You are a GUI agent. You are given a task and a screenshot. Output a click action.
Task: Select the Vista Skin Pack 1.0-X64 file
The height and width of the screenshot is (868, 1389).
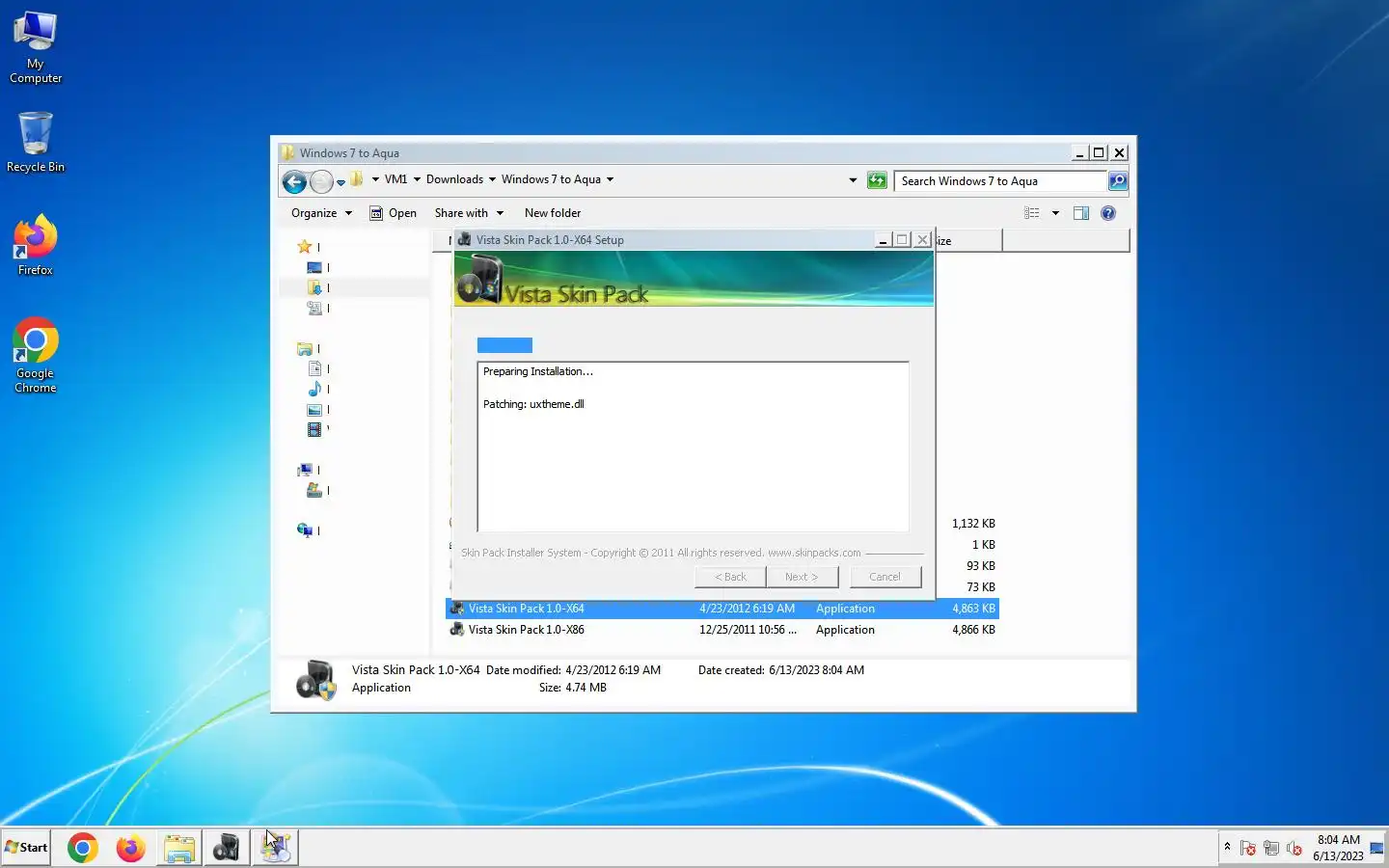click(x=722, y=609)
